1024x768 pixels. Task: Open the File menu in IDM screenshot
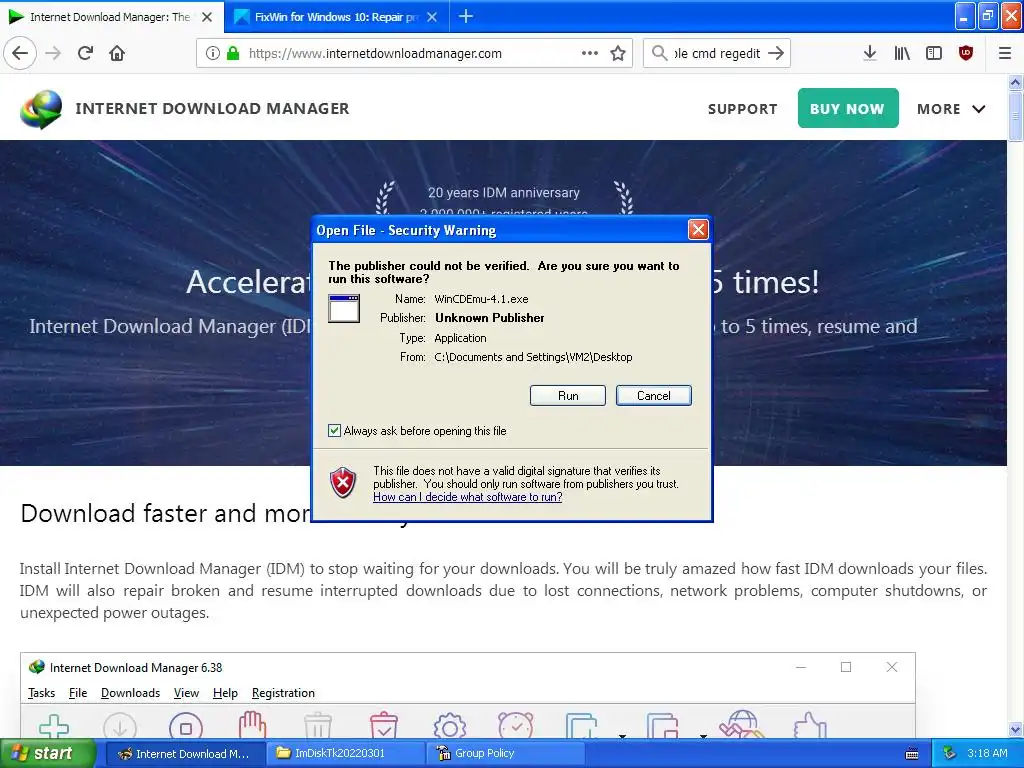(x=78, y=693)
